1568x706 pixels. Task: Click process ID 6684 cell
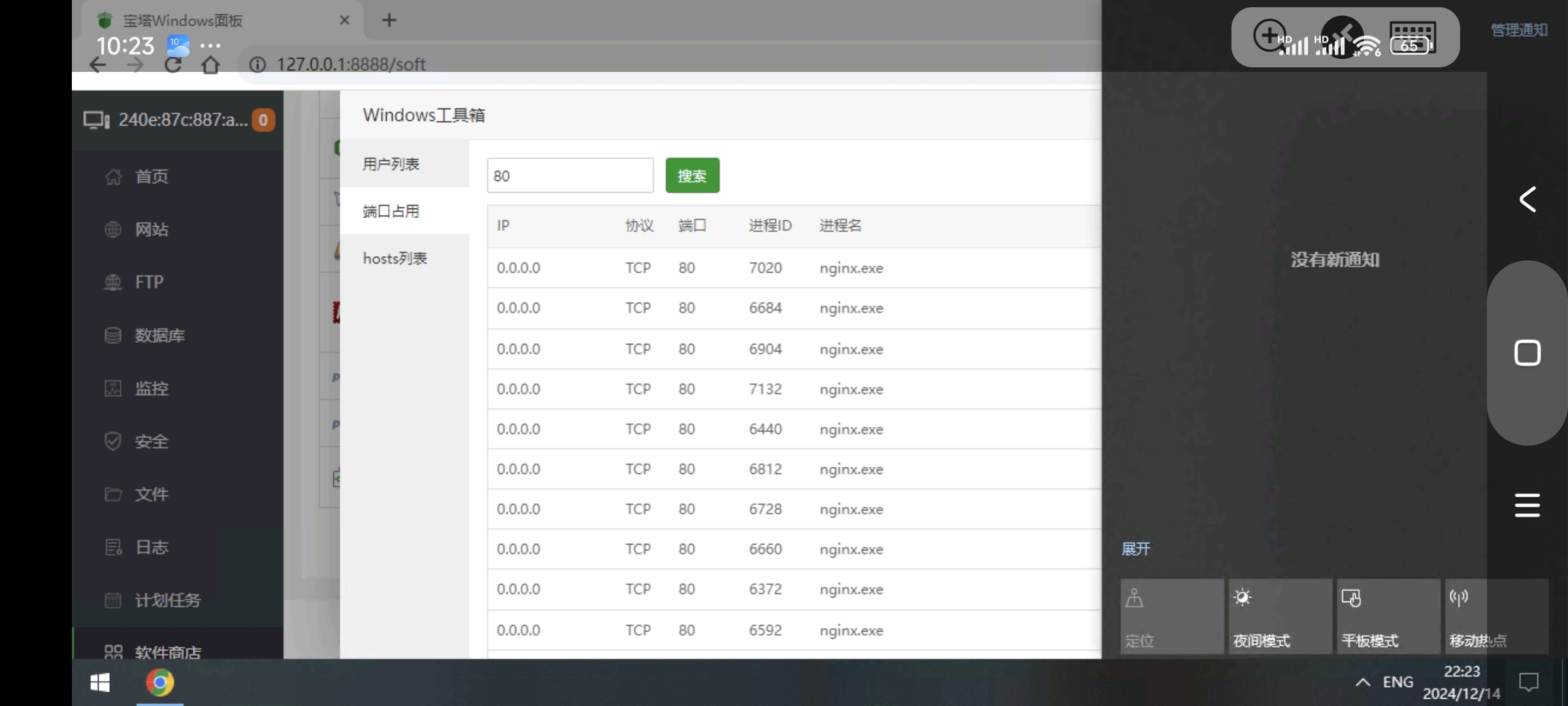pos(766,308)
